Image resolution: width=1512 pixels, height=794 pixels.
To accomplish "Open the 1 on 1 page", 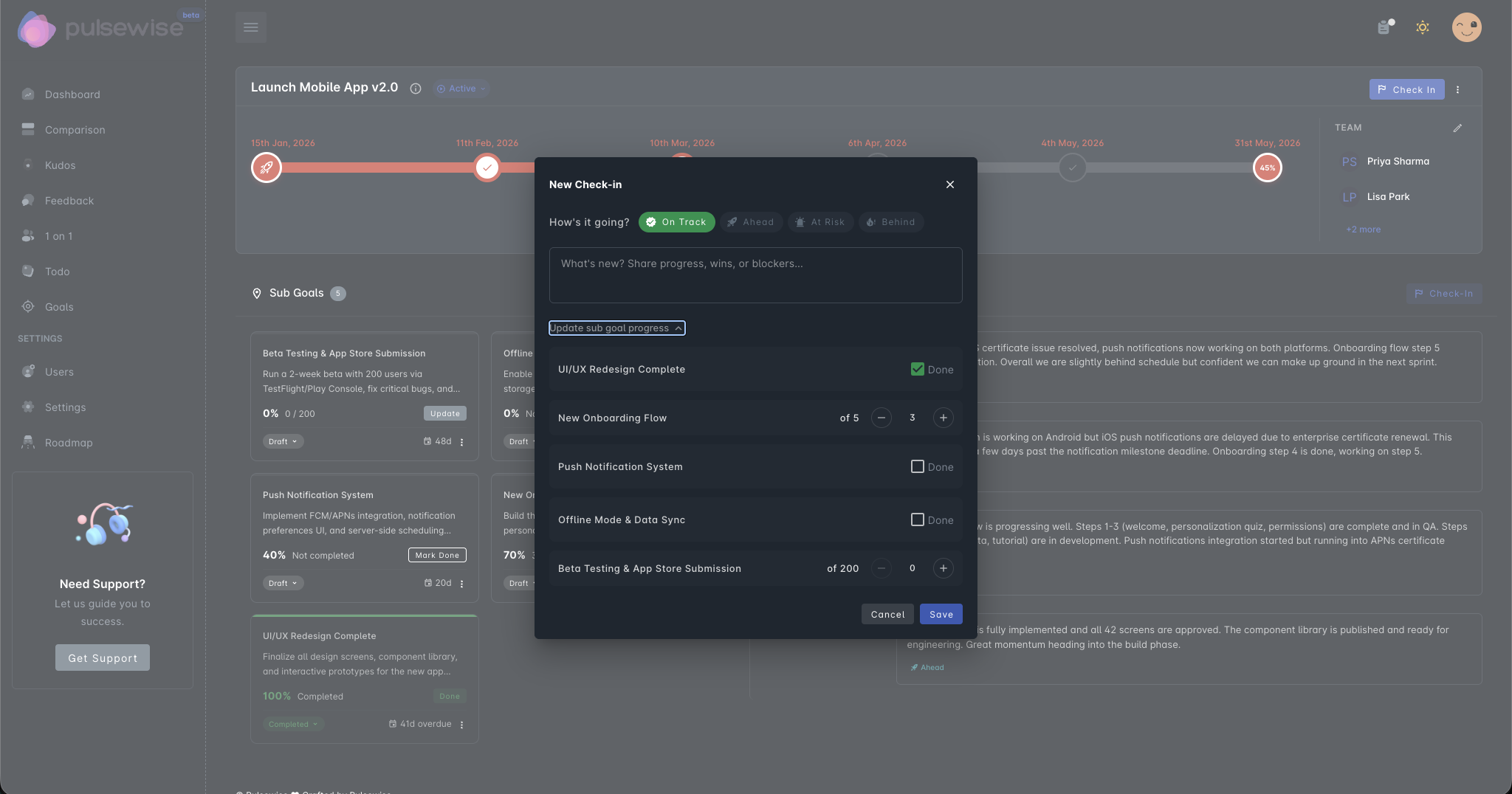I will pos(58,235).
